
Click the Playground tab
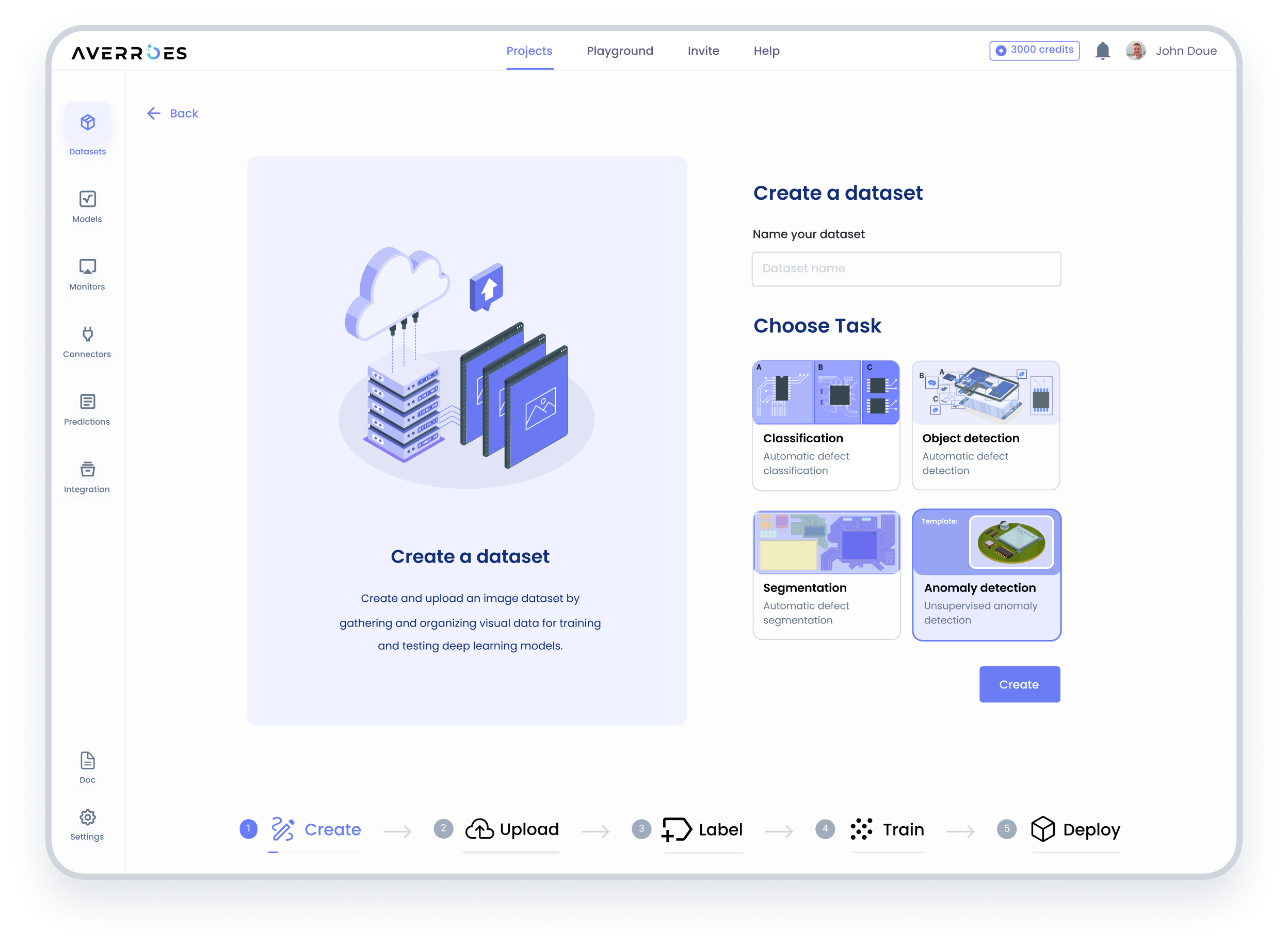pos(619,50)
